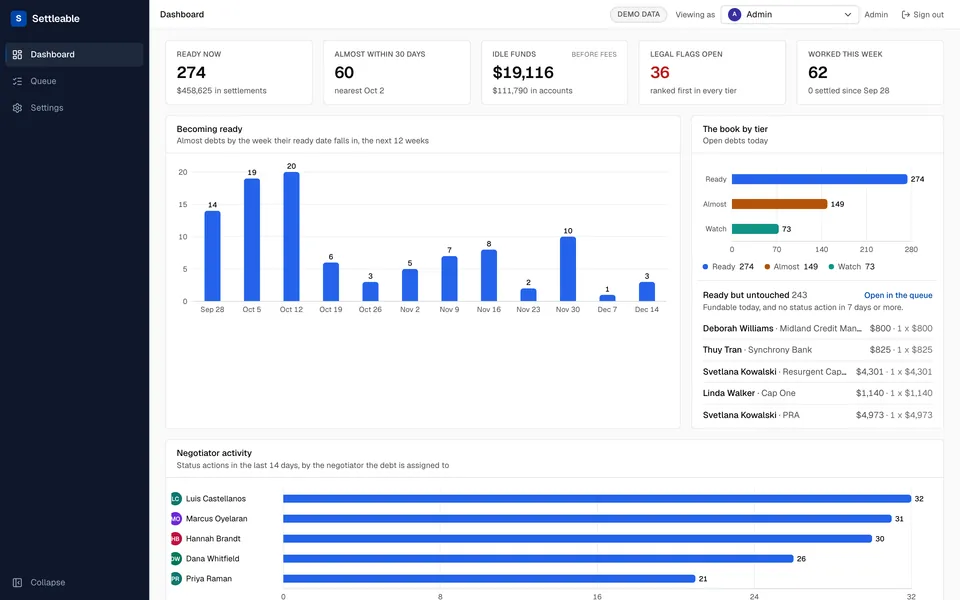Click the 'Becoming ready' chart title

(209, 129)
